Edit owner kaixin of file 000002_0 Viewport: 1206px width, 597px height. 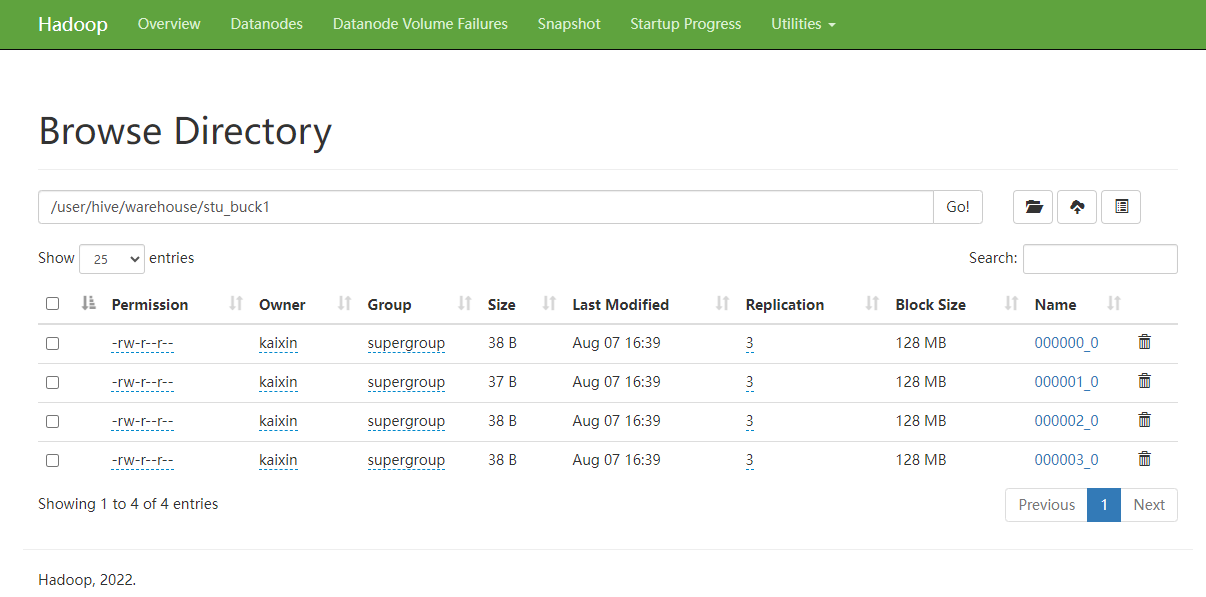278,421
